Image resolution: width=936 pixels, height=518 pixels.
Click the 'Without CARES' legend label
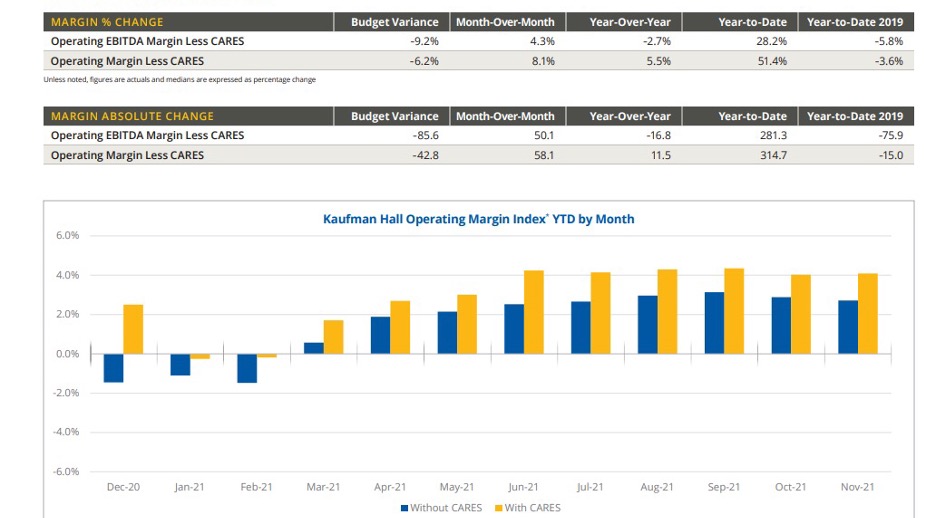tap(446, 508)
